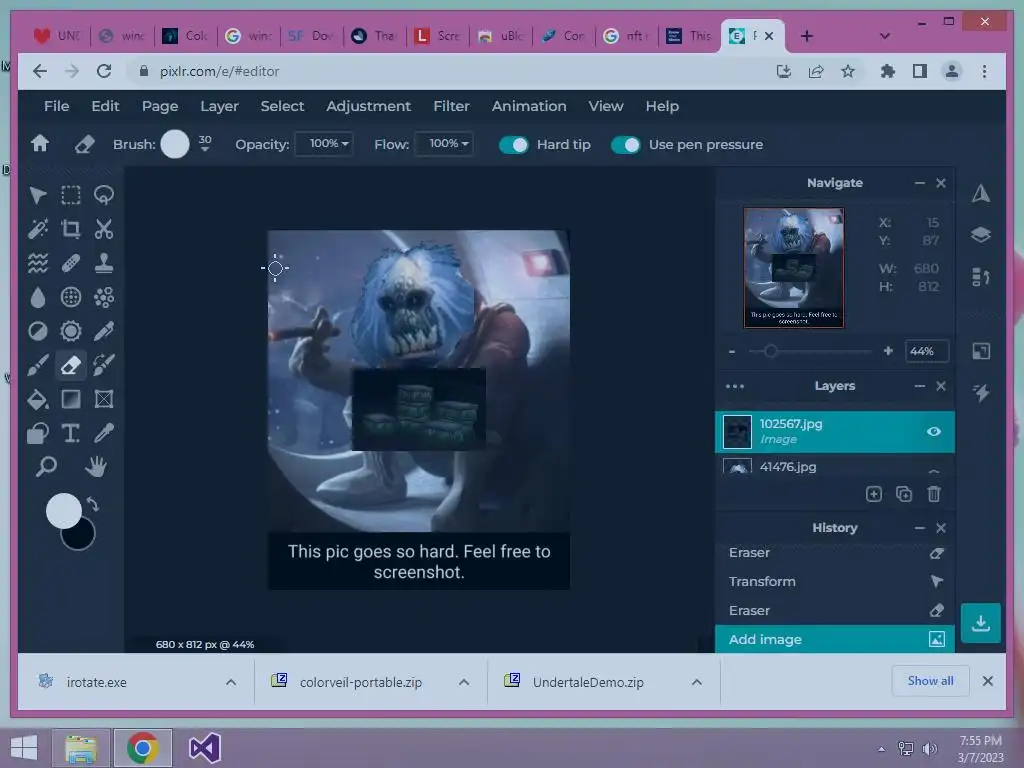Zoom in with navigator plus button
The image size is (1024, 768).
(888, 351)
